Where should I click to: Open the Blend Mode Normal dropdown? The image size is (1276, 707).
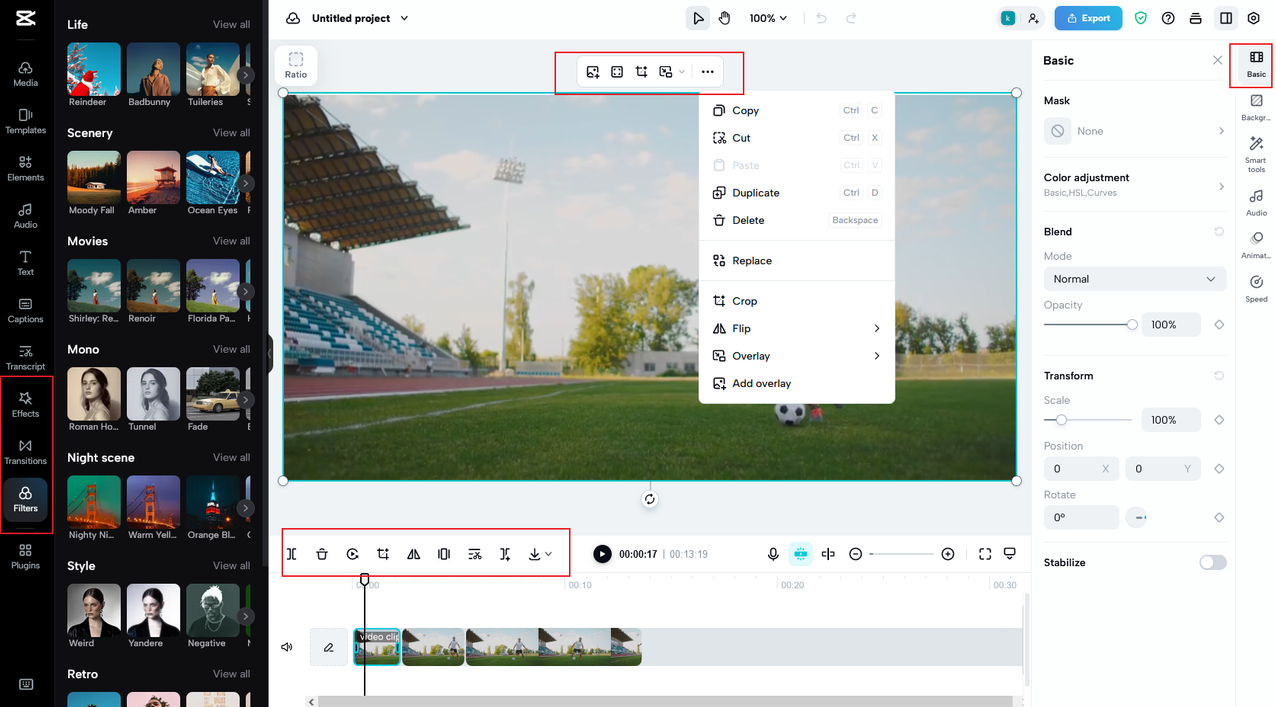(1134, 279)
